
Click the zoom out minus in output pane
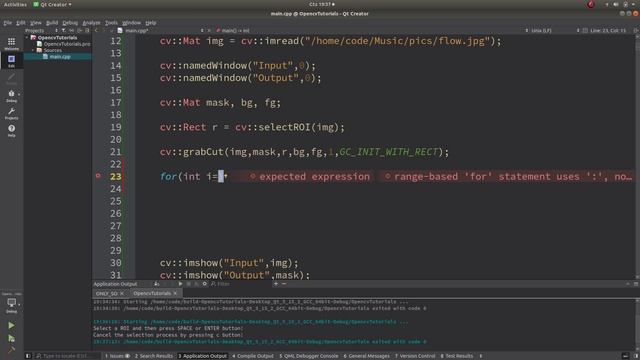pos(284,284)
